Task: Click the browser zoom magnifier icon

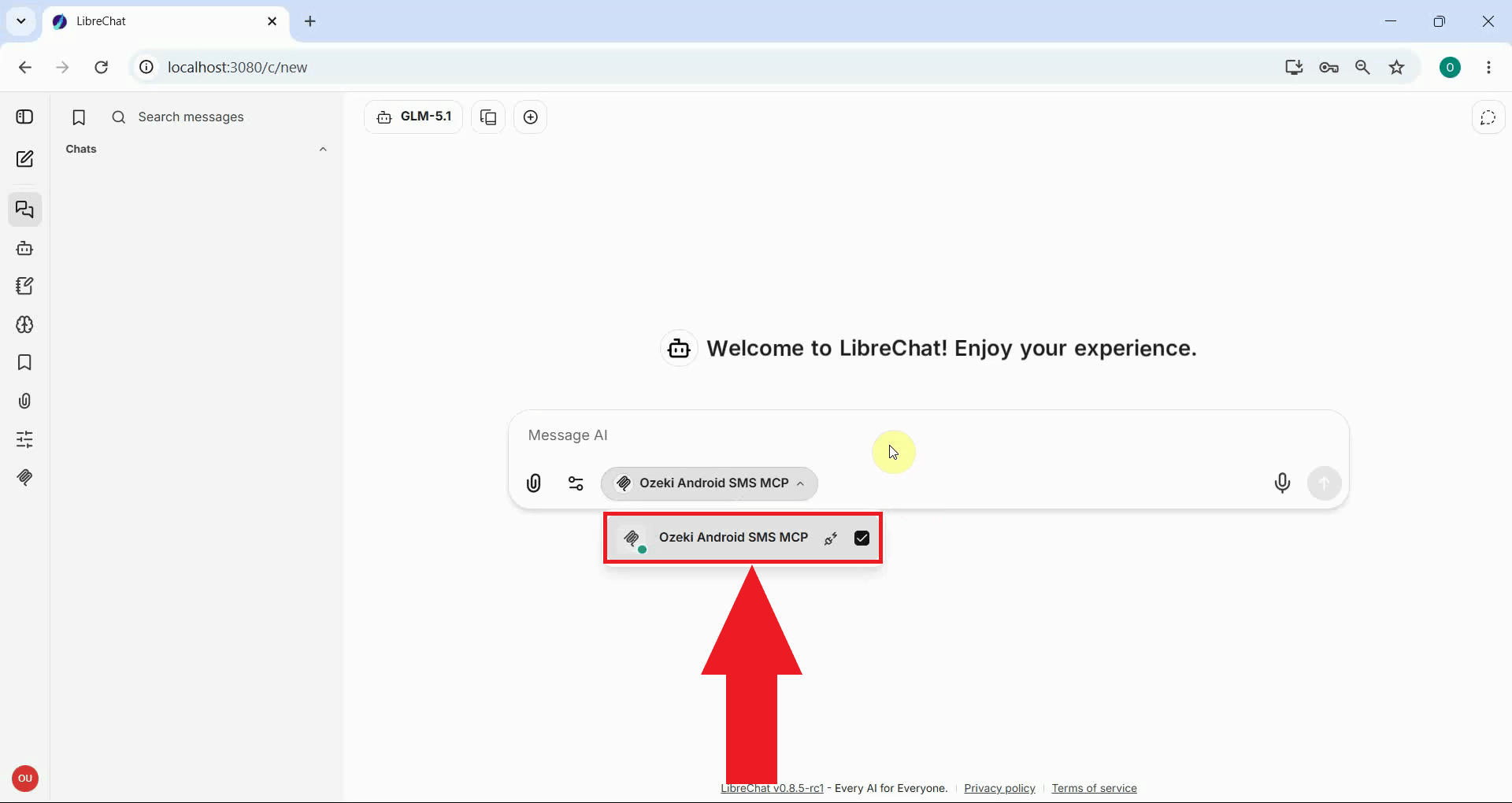Action: coord(1362,68)
